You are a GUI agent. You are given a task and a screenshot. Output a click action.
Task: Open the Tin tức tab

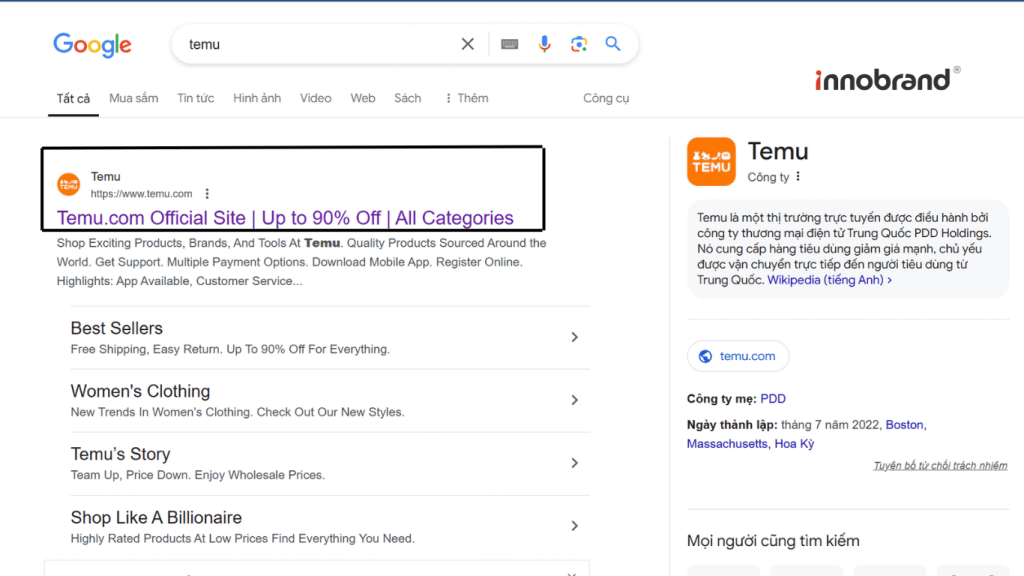coord(196,98)
